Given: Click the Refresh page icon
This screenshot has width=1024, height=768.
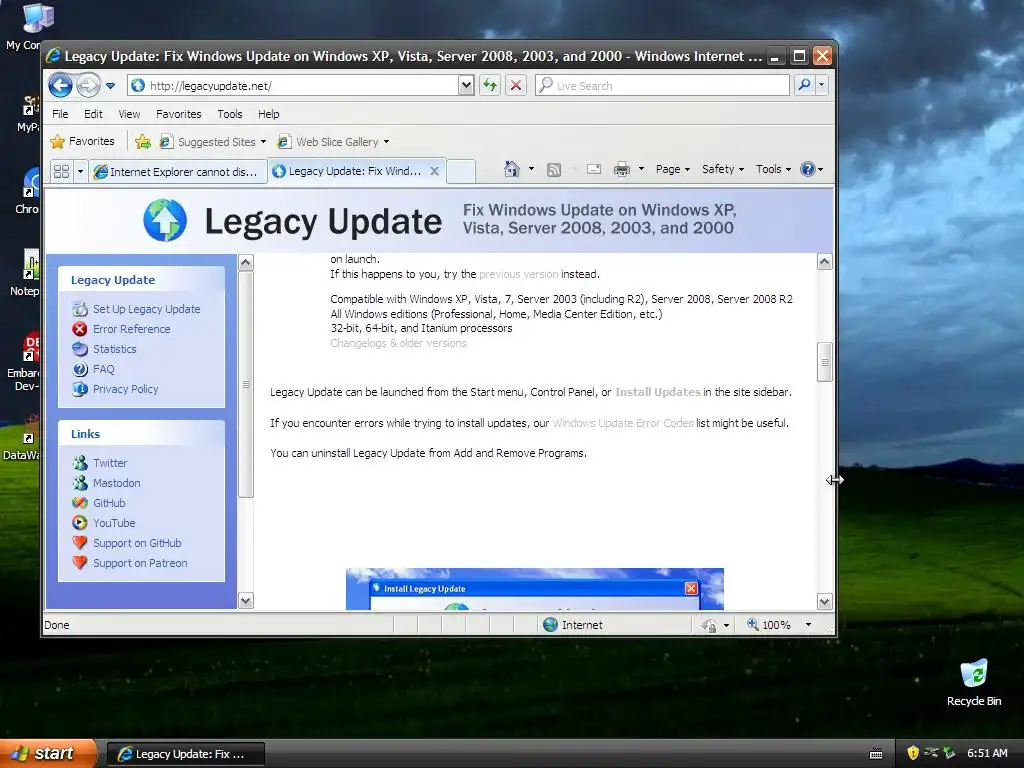Looking at the screenshot, I should pos(490,86).
